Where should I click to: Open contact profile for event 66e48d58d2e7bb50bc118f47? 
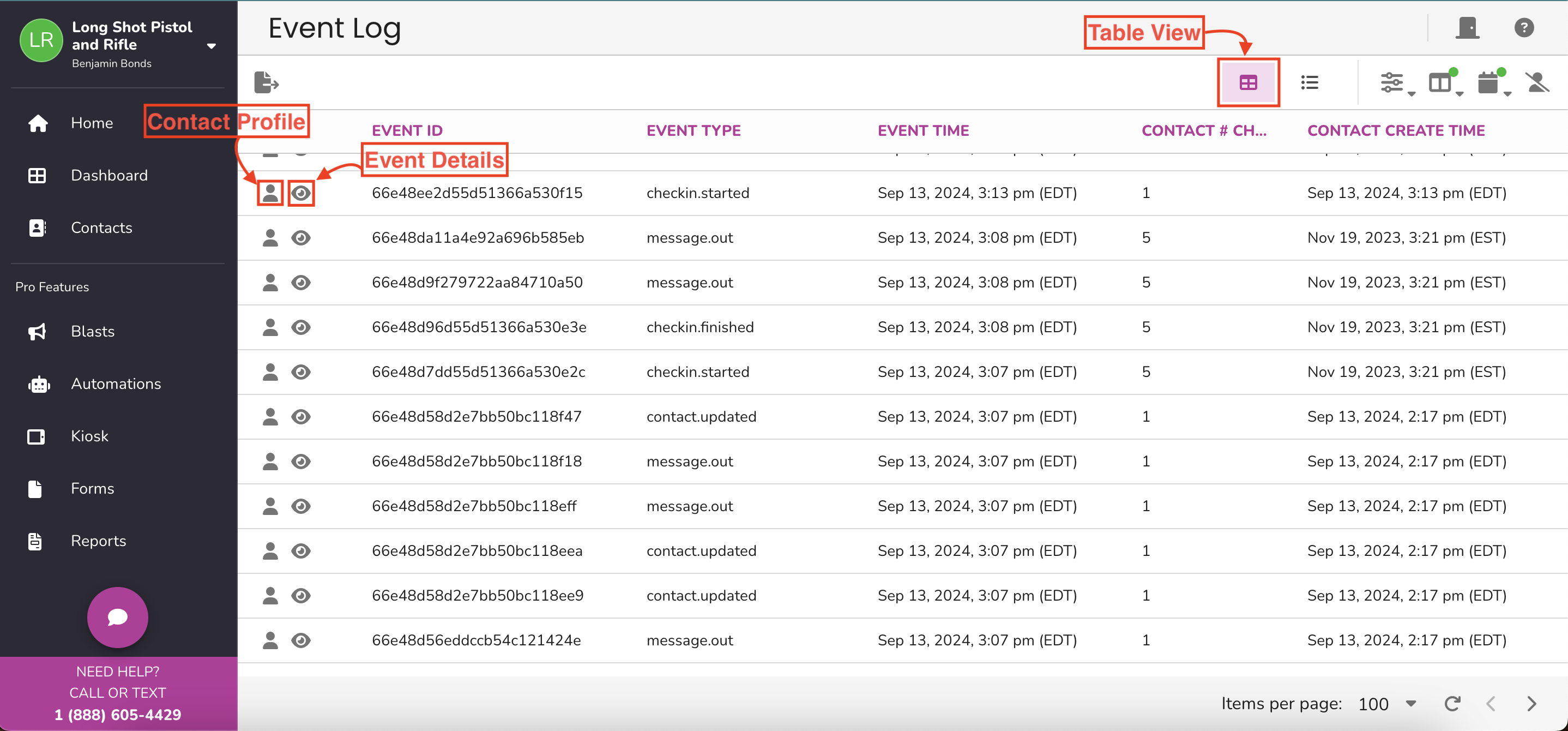270,417
